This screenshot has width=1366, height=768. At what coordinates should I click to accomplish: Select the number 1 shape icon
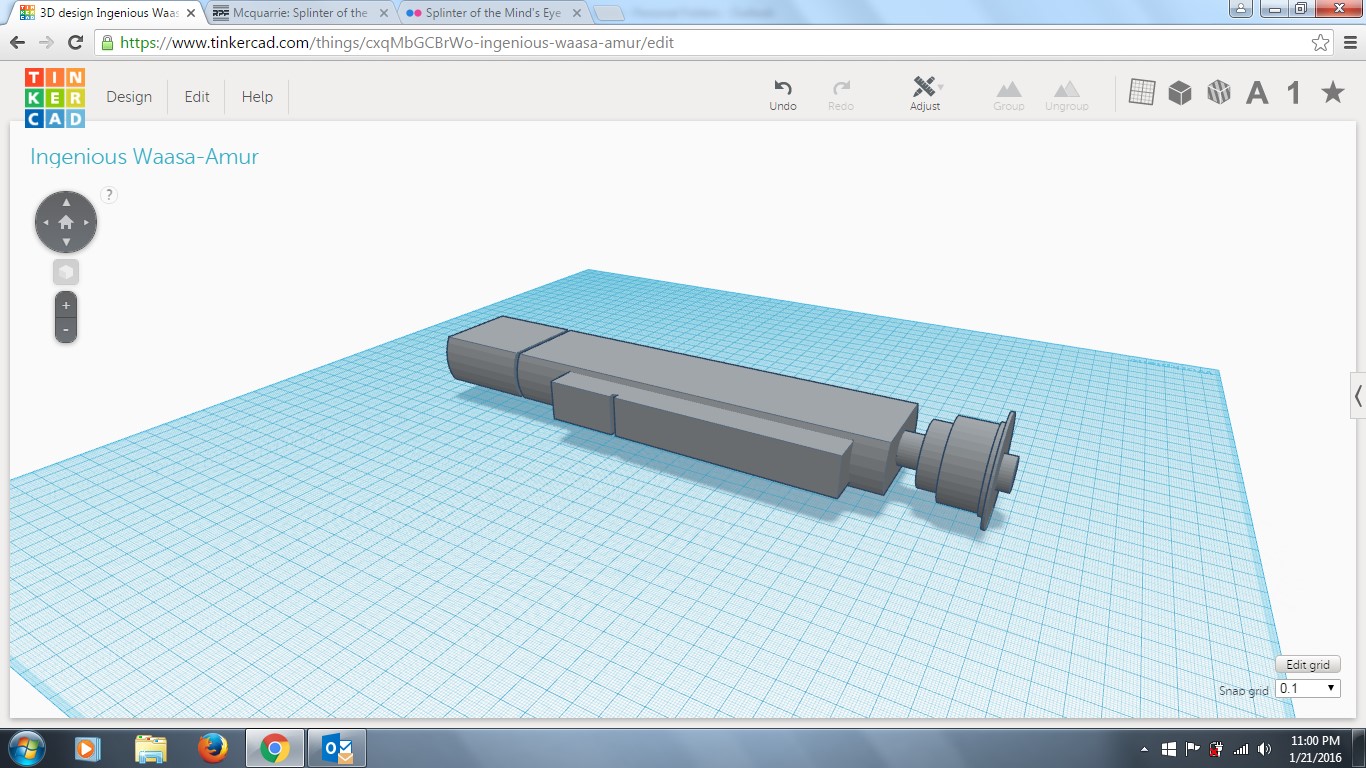[x=1294, y=93]
